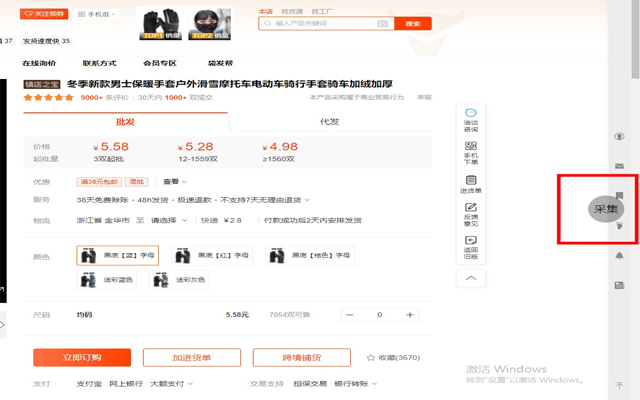Click the 关注领券 follow coupon button
The image size is (640, 400).
point(44,14)
